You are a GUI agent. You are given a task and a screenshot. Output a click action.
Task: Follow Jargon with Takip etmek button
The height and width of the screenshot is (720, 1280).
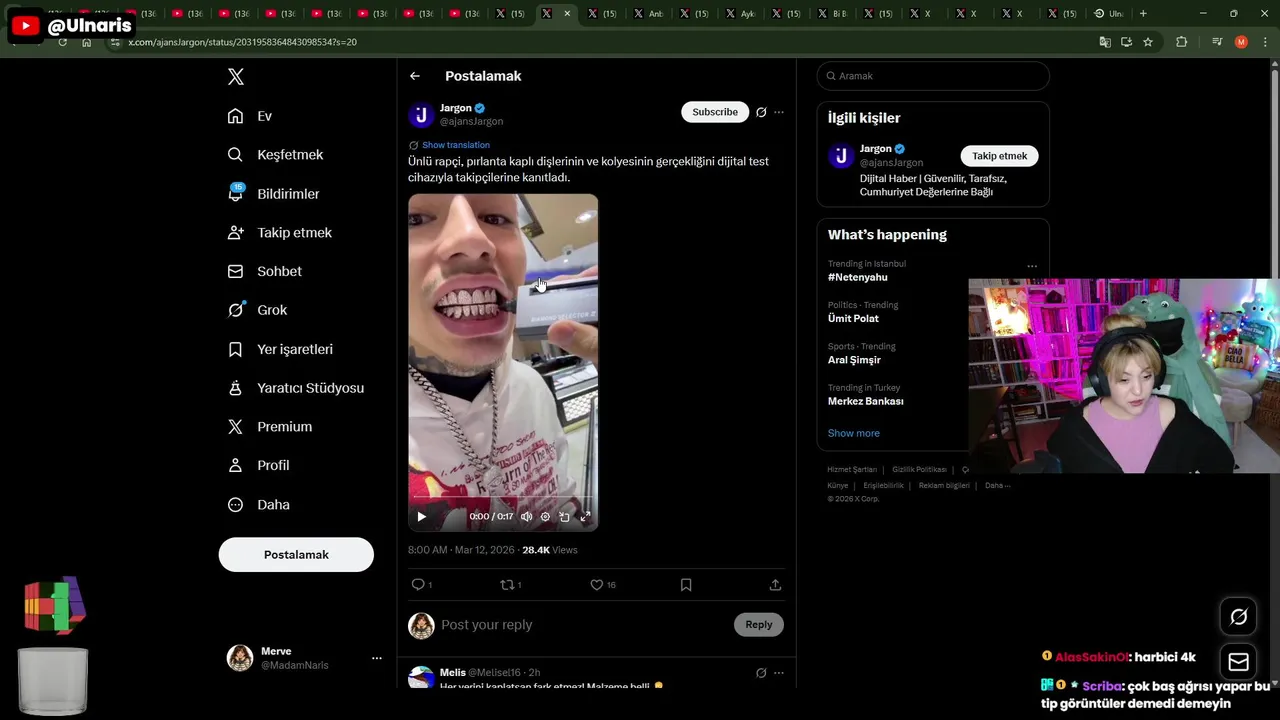click(1000, 156)
